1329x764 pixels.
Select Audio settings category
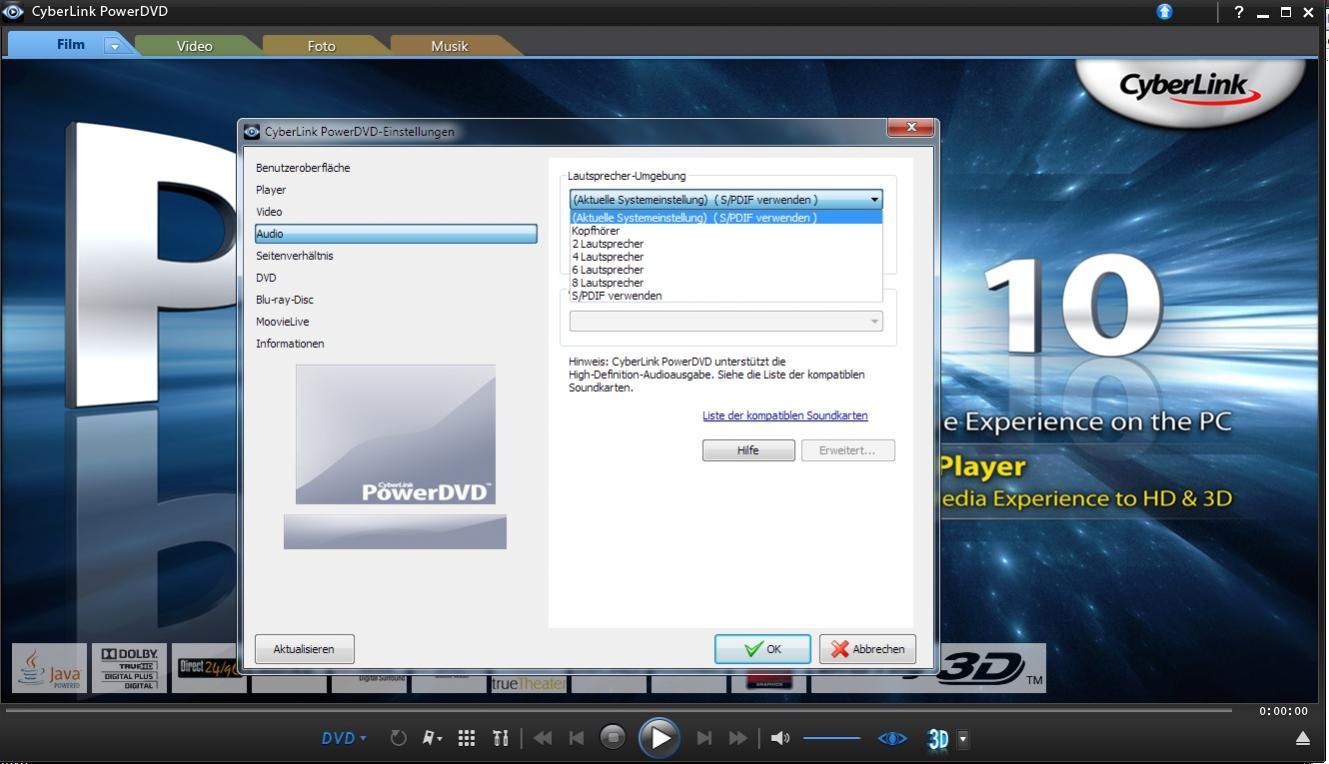396,234
